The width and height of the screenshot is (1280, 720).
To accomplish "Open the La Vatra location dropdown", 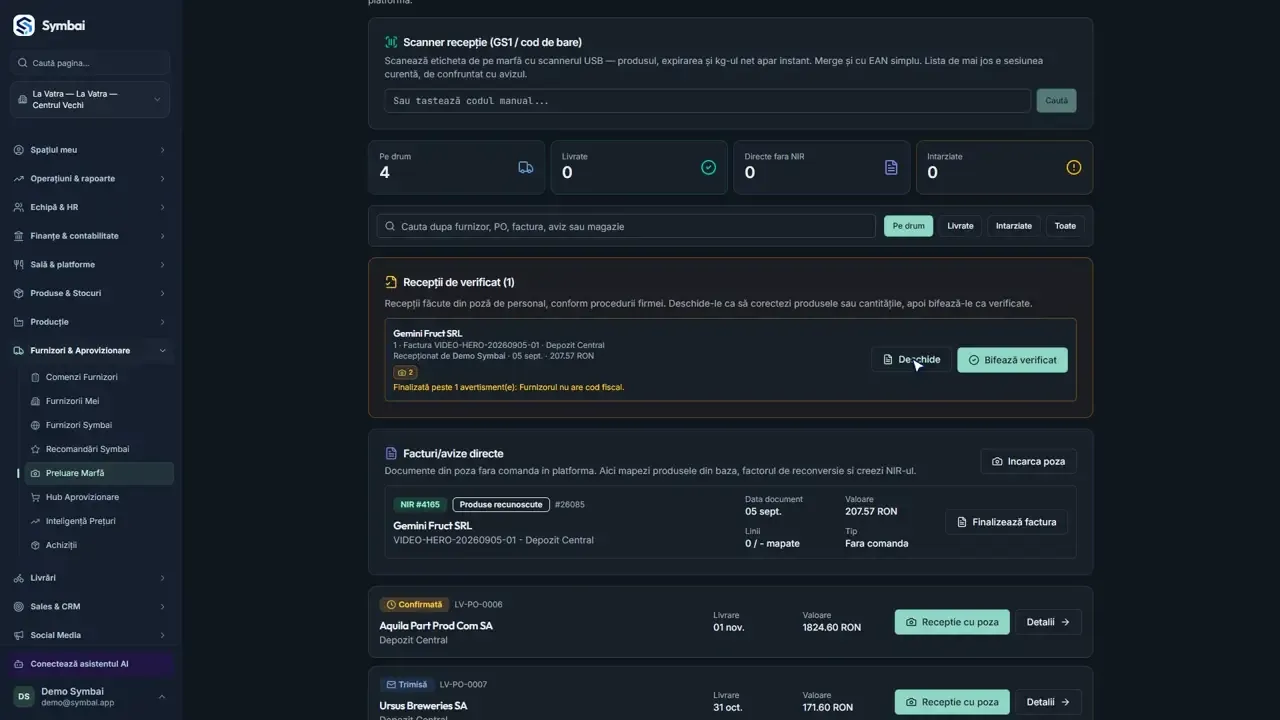I will tap(90, 100).
